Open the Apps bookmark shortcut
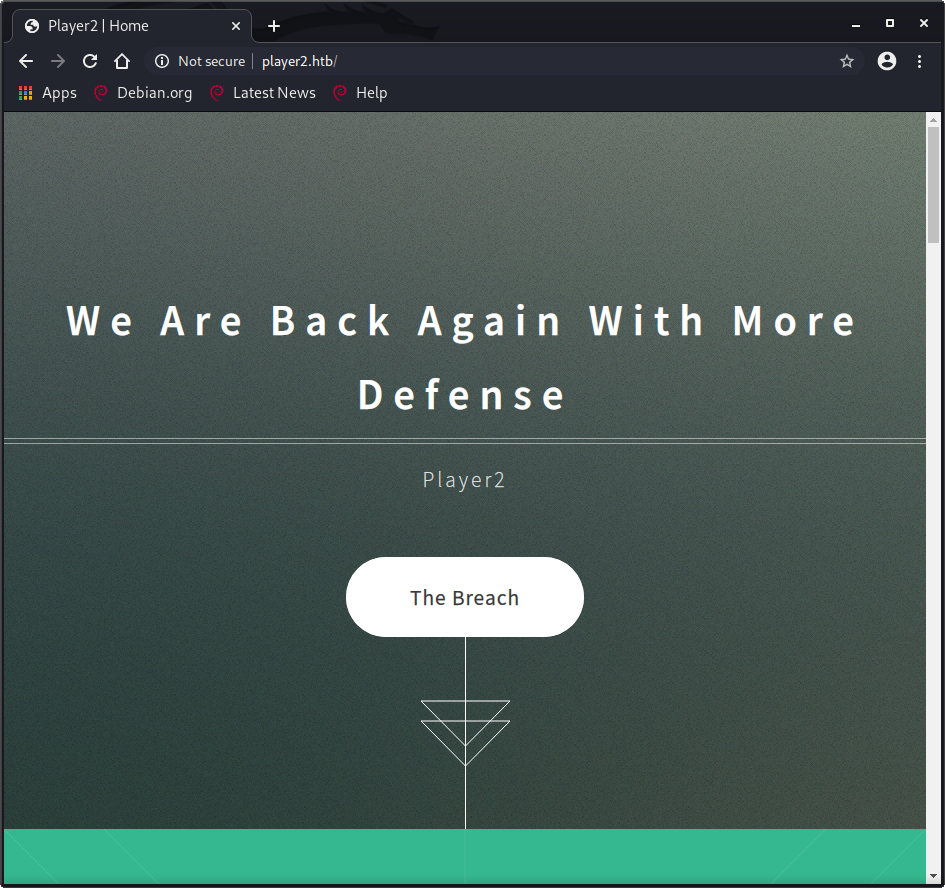Image resolution: width=945 pixels, height=888 pixels. tap(48, 93)
